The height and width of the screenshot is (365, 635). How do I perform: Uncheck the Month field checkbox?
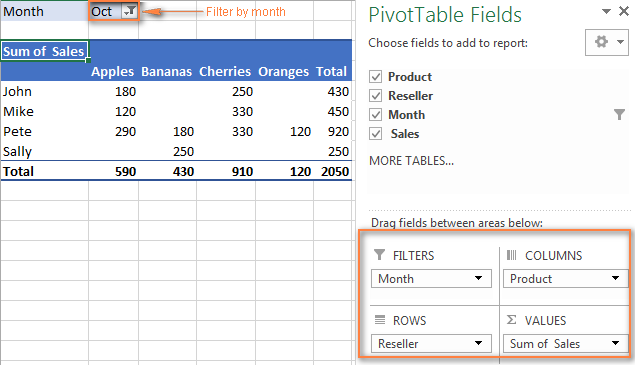[375, 114]
